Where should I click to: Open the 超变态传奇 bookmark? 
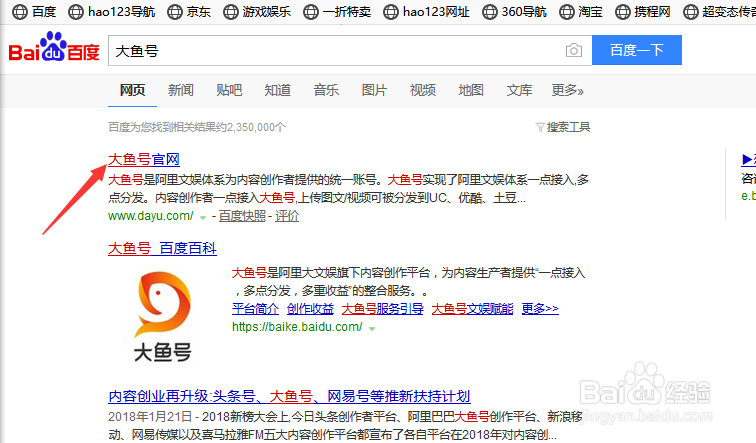(x=719, y=12)
